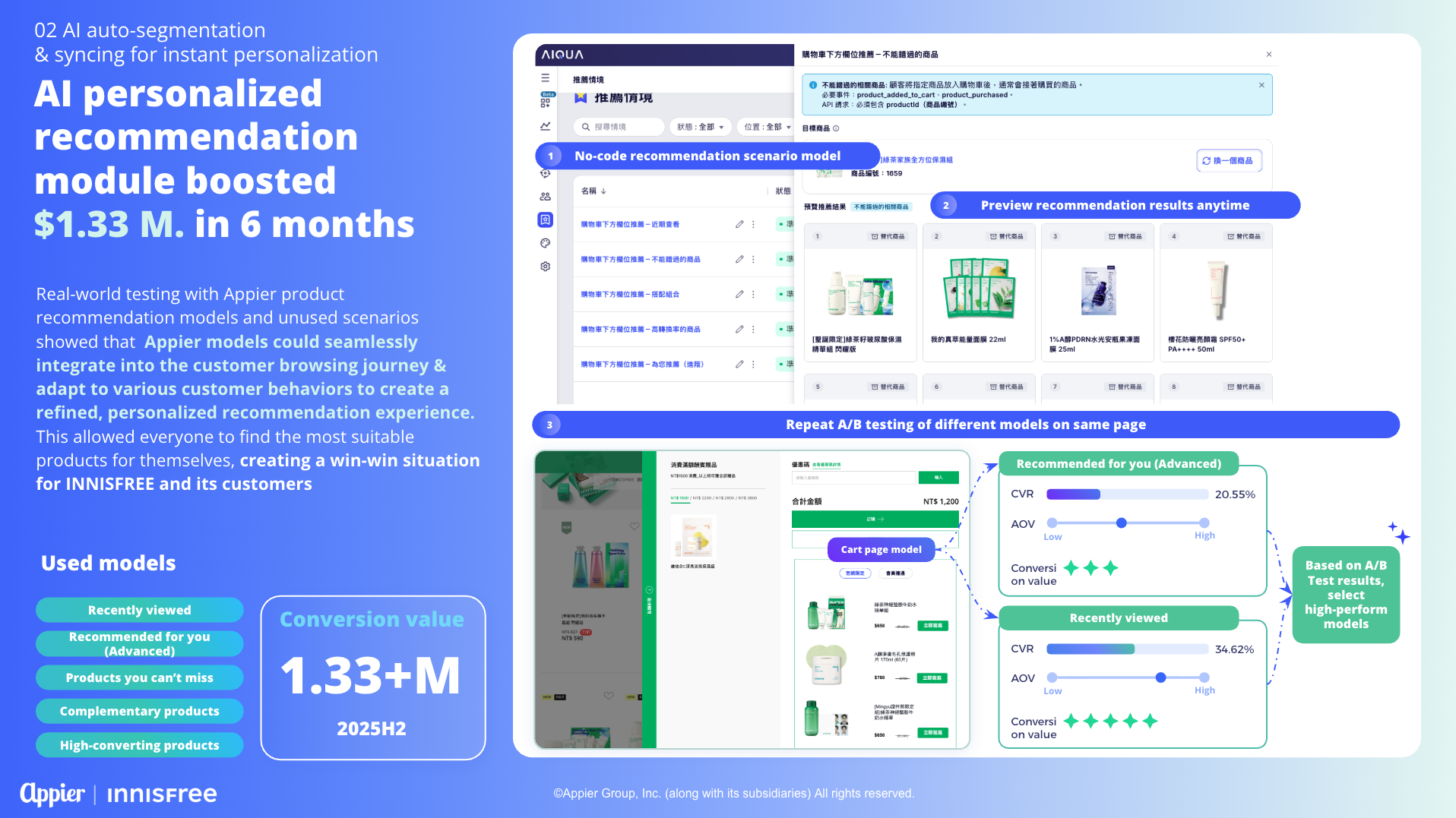
Task: Dismiss the blue info banner
Action: [x=1261, y=85]
